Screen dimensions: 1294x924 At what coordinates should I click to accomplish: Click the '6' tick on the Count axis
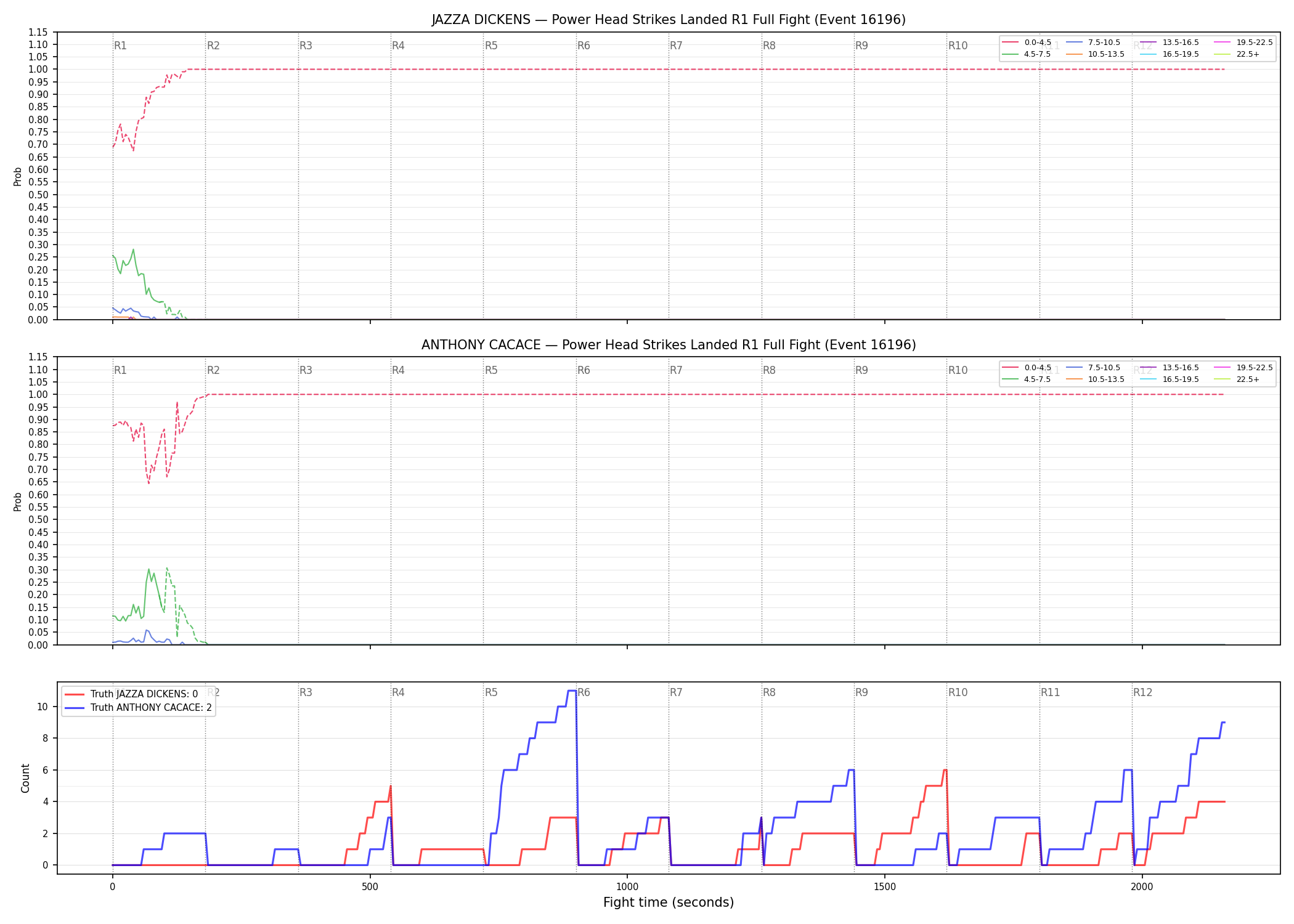click(x=45, y=770)
